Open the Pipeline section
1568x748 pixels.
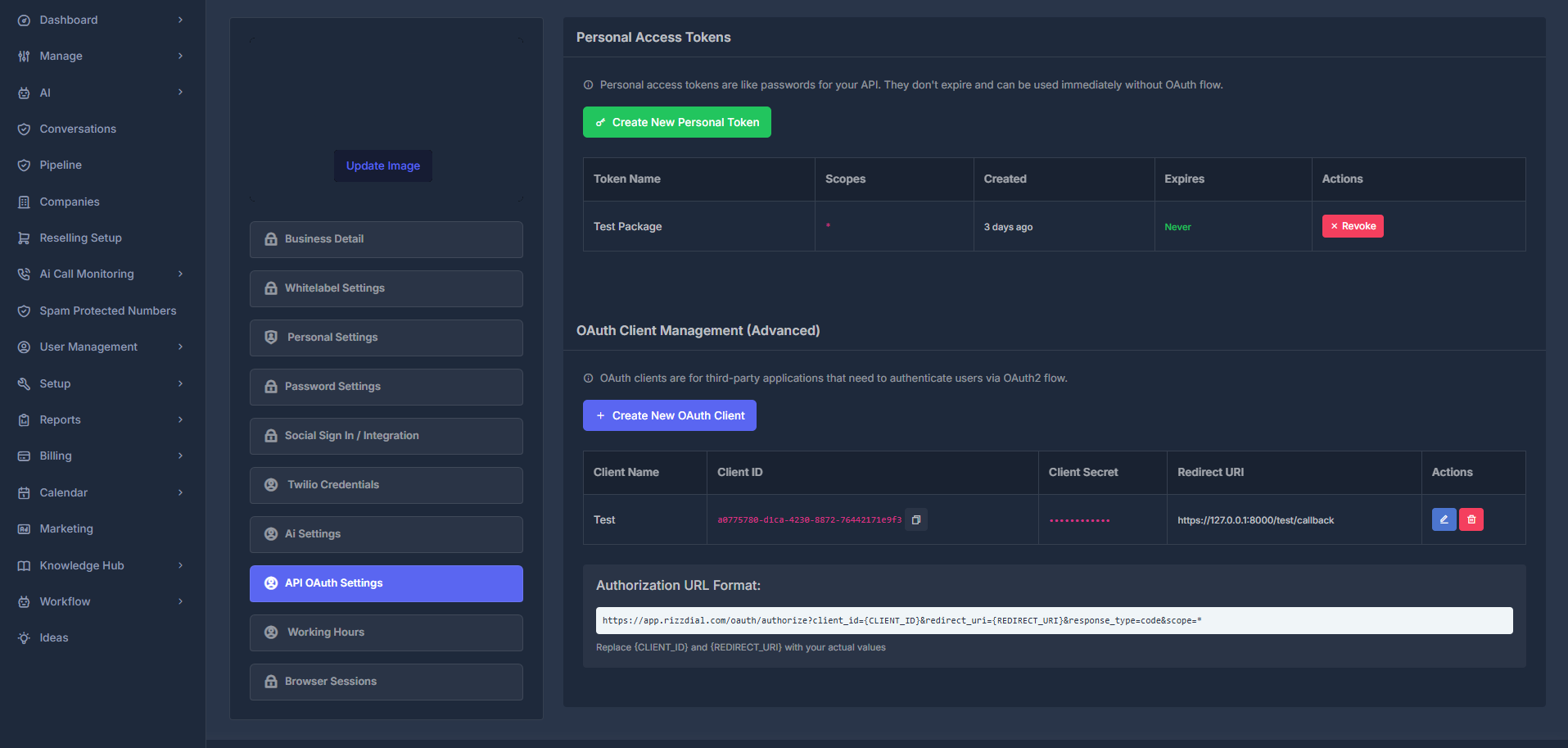tap(61, 165)
